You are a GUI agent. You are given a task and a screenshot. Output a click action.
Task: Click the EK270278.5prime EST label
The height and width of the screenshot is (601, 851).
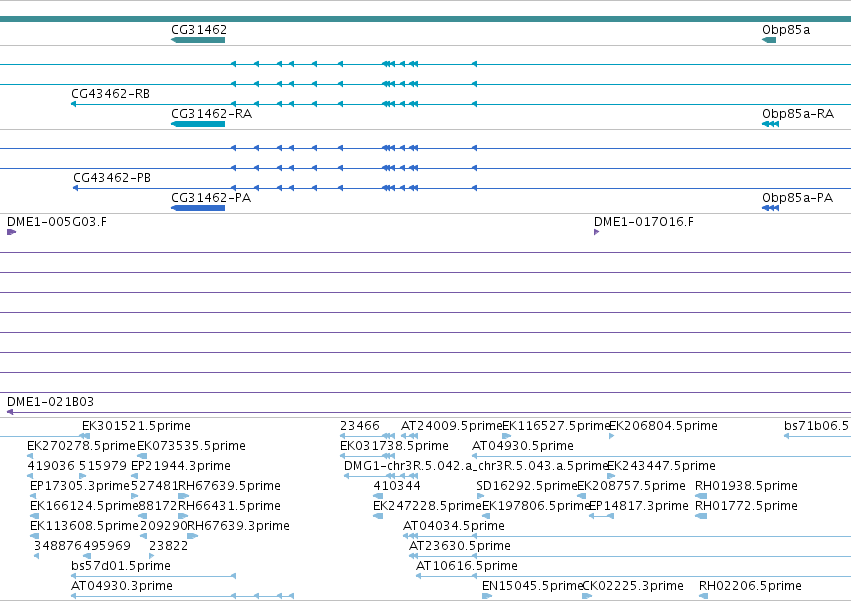(x=81, y=446)
